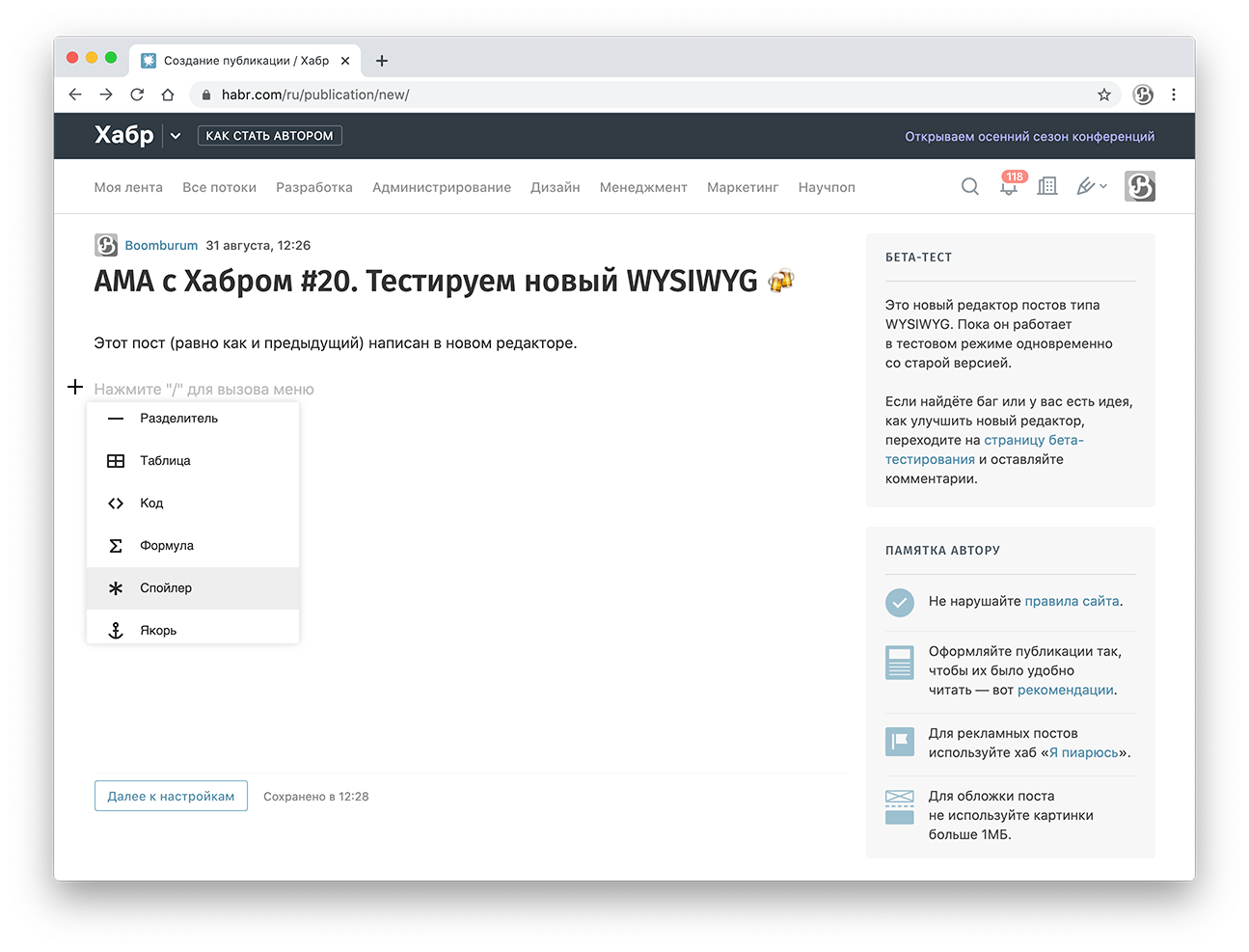Click the '31 августа, 12:26' date text
1249x952 pixels.
pyautogui.click(x=258, y=246)
